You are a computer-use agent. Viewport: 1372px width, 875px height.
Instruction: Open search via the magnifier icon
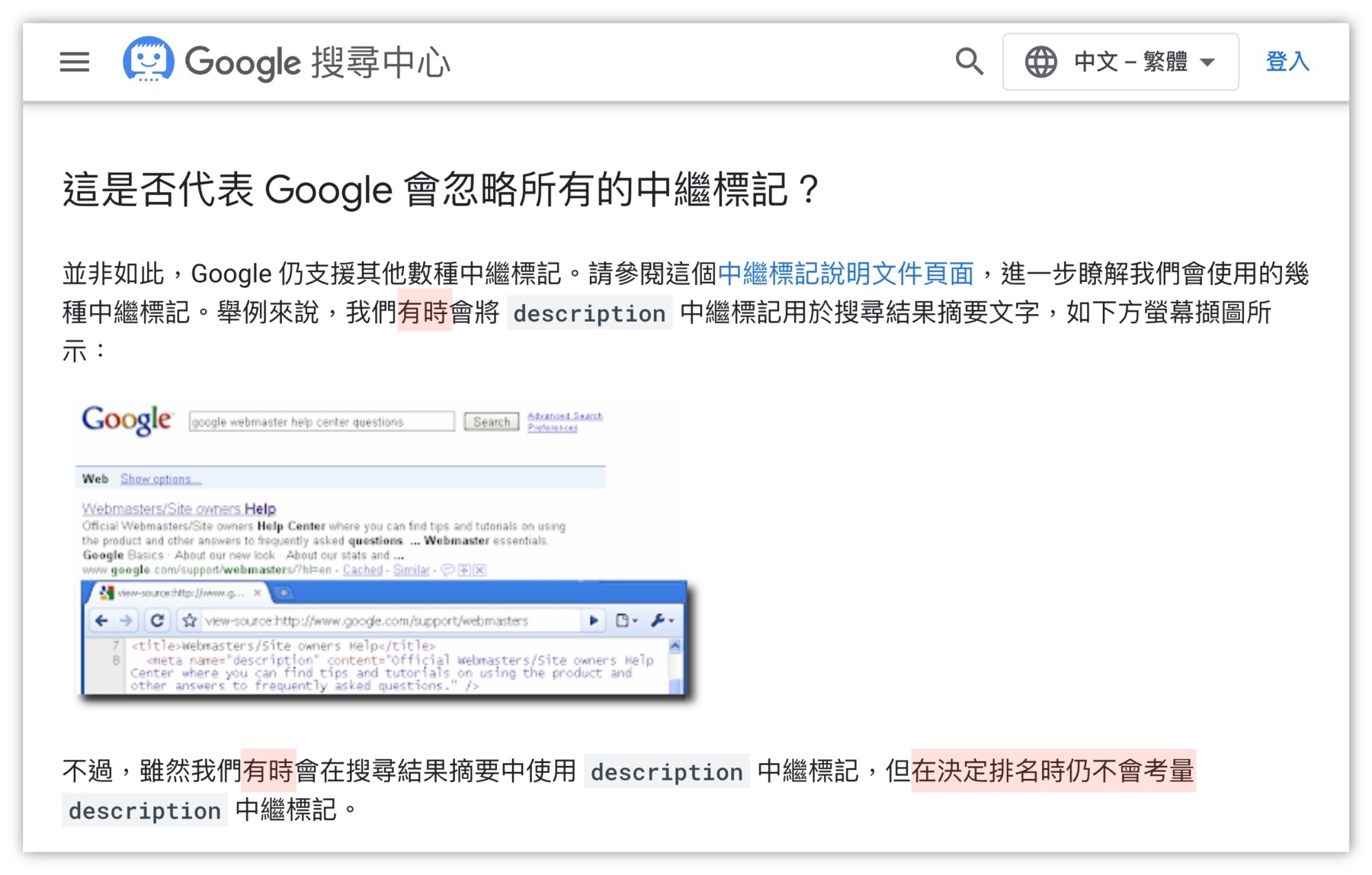[x=969, y=60]
